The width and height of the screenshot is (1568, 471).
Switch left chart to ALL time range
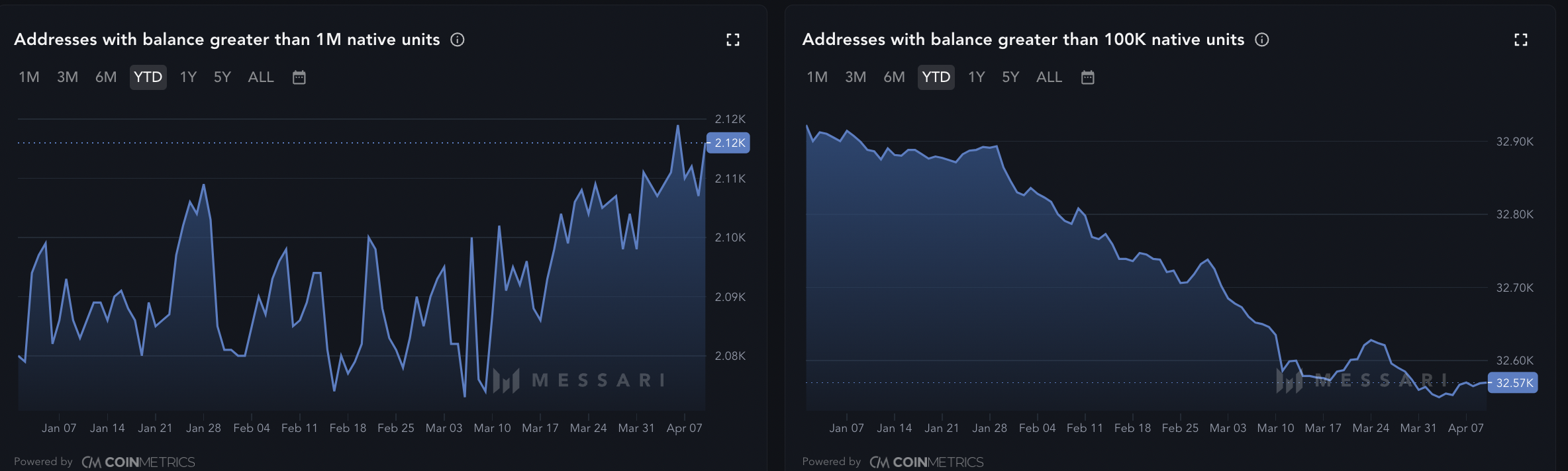click(x=261, y=77)
